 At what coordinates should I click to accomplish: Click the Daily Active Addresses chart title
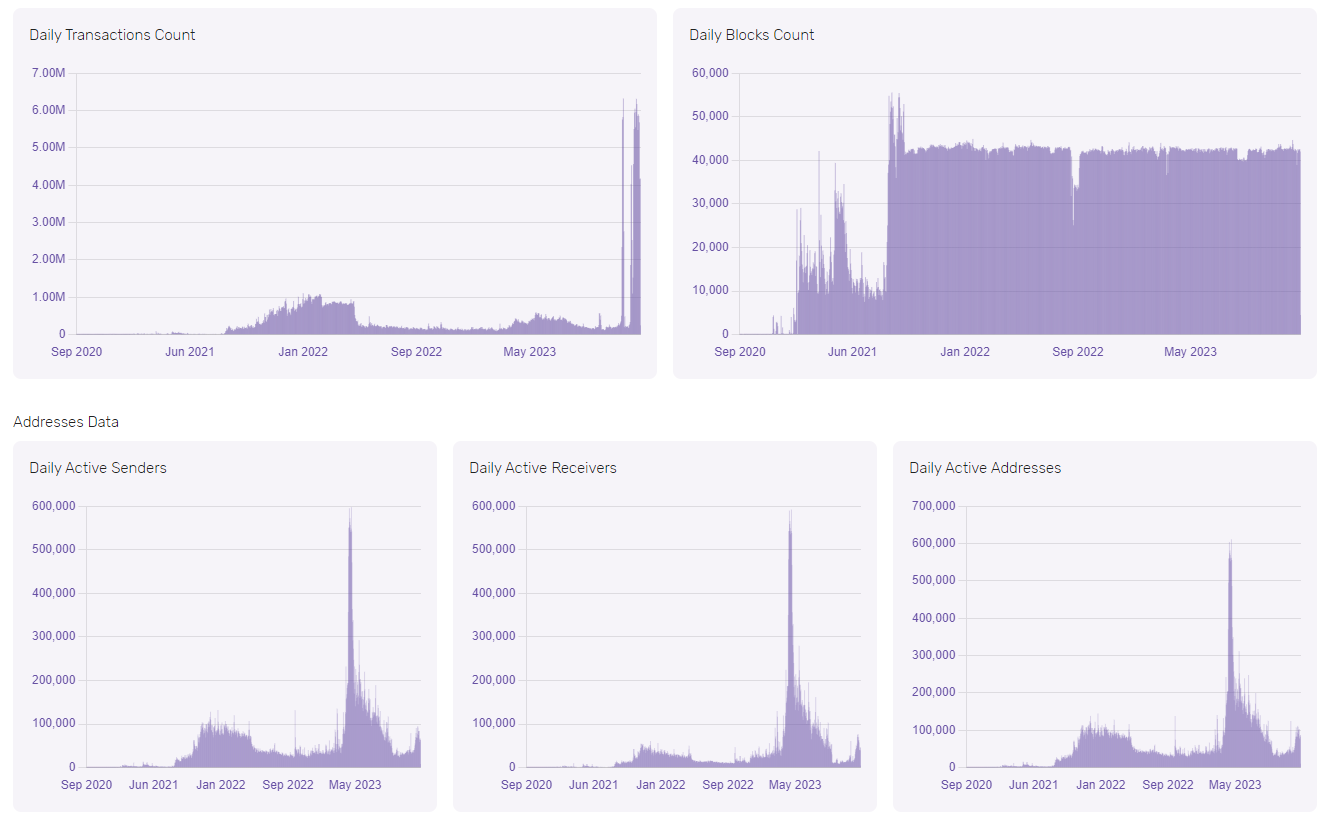985,468
